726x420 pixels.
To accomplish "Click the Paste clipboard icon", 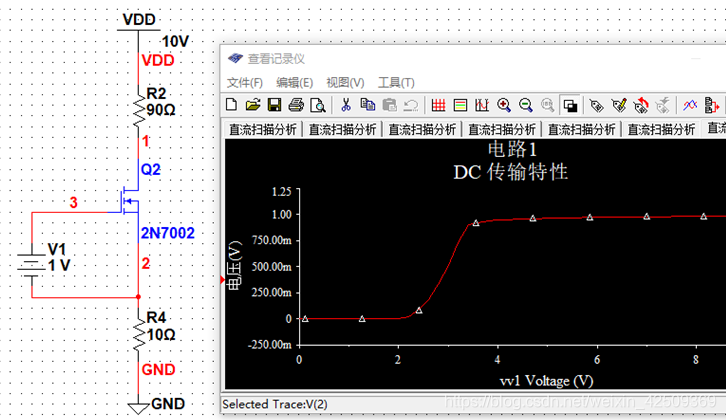I will (x=389, y=105).
